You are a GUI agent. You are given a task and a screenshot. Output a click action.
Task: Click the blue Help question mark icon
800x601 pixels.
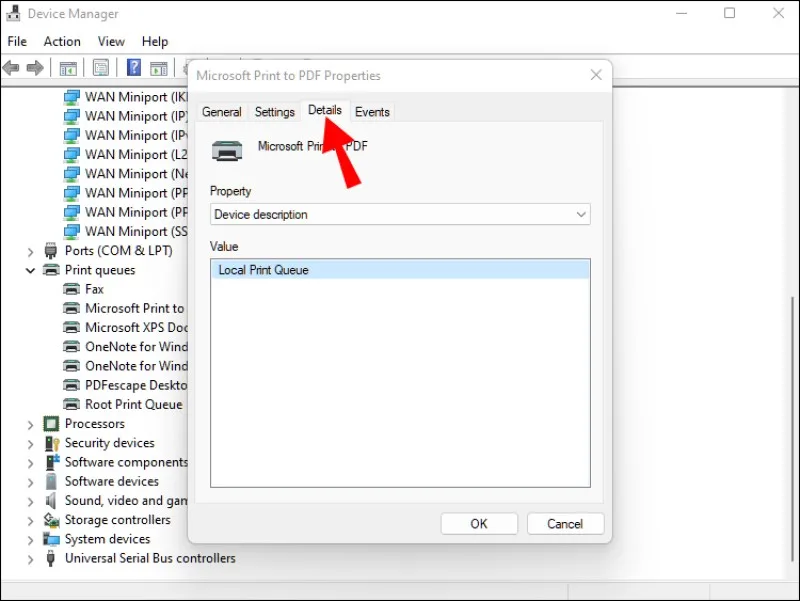coord(134,67)
